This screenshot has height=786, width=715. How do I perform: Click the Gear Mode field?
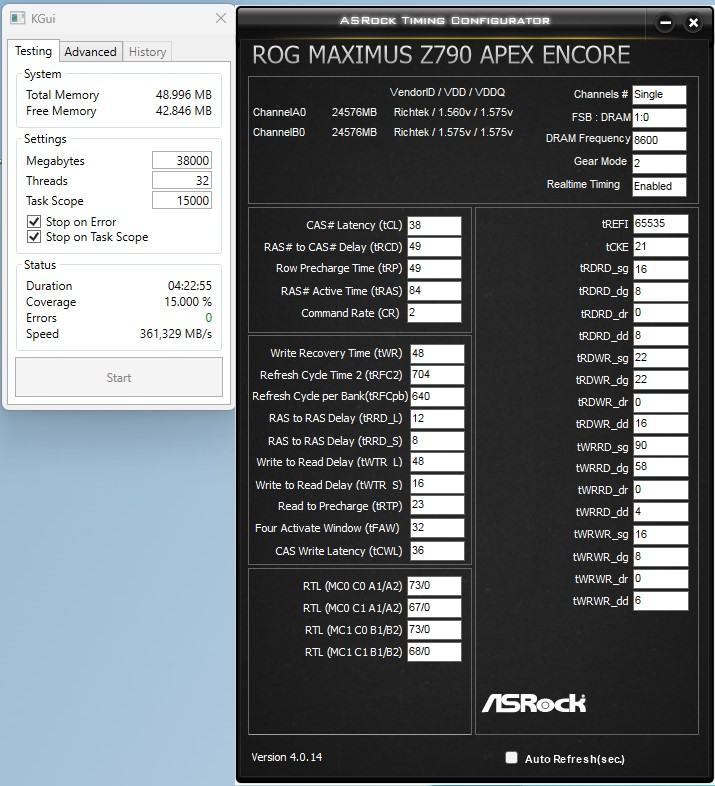659,163
